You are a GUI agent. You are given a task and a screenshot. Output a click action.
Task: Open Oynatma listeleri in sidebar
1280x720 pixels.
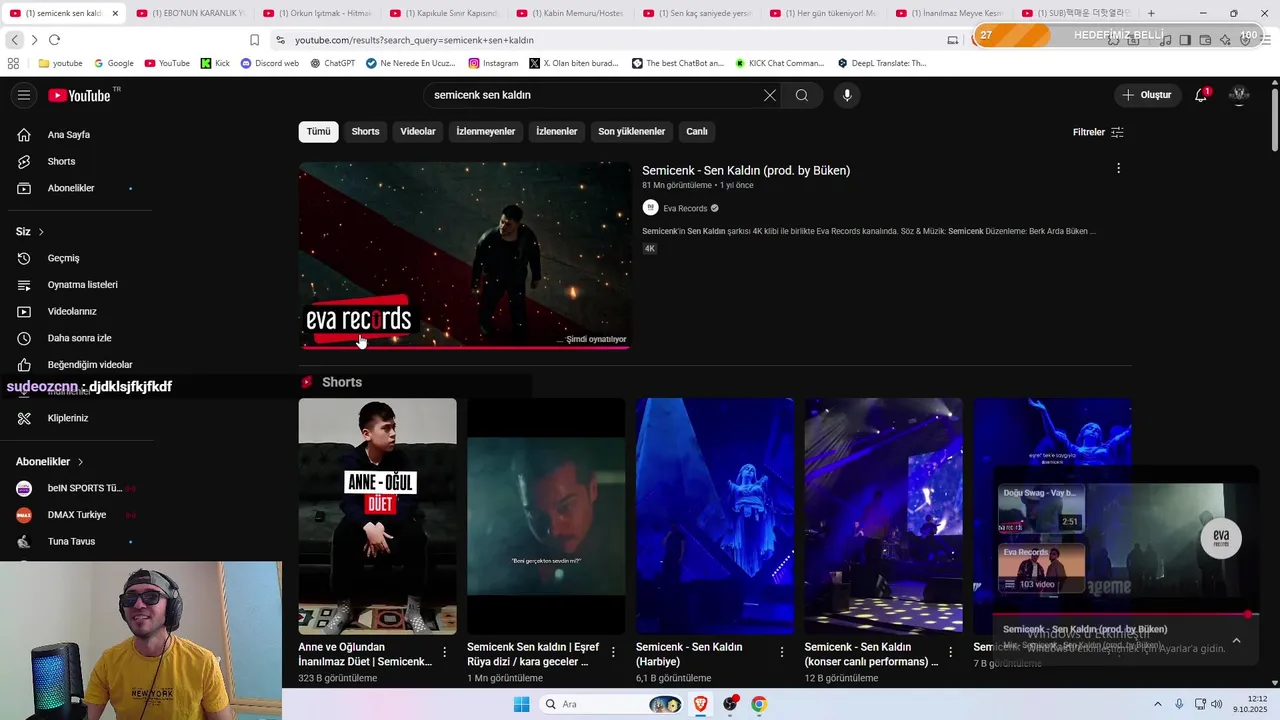click(x=82, y=285)
